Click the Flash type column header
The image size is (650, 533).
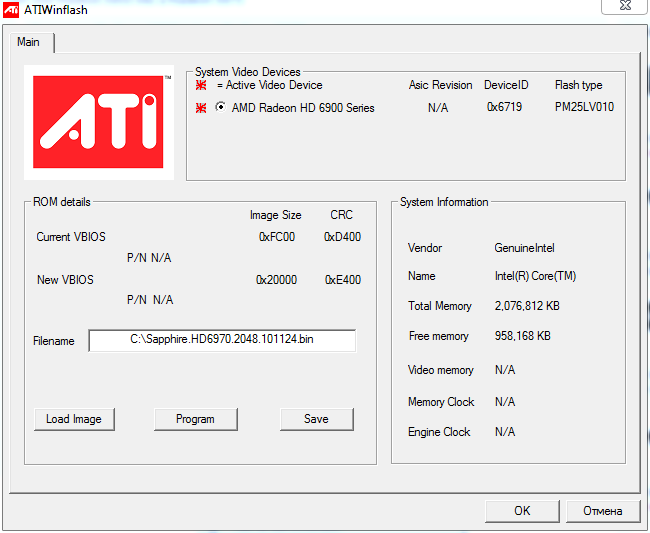[578, 85]
